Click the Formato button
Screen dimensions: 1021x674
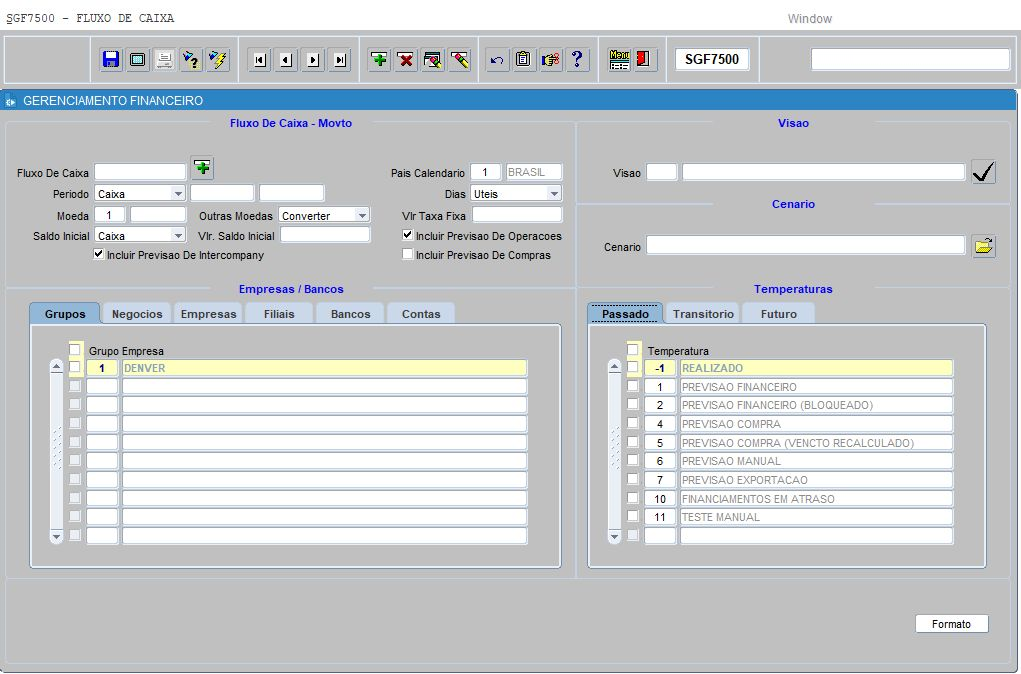(x=951, y=624)
